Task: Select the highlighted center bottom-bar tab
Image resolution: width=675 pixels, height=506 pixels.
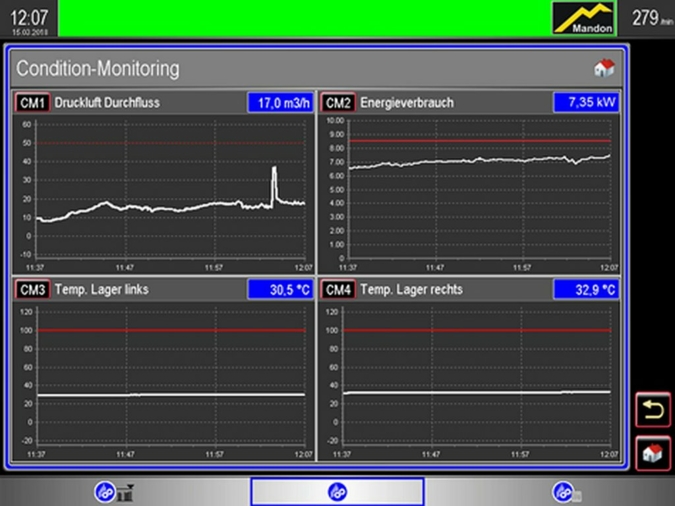Action: pos(337,491)
